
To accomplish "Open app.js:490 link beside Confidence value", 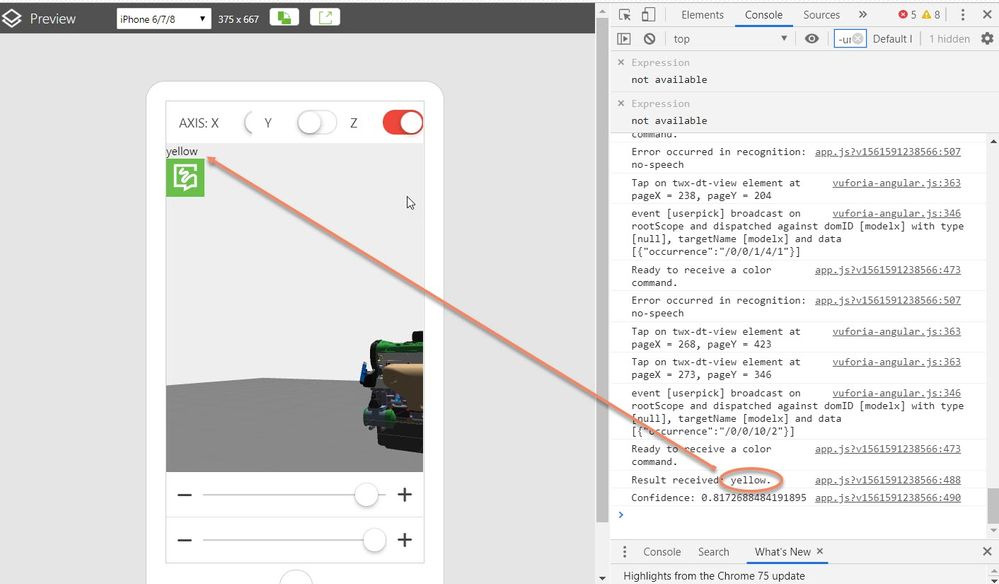I will pos(888,498).
